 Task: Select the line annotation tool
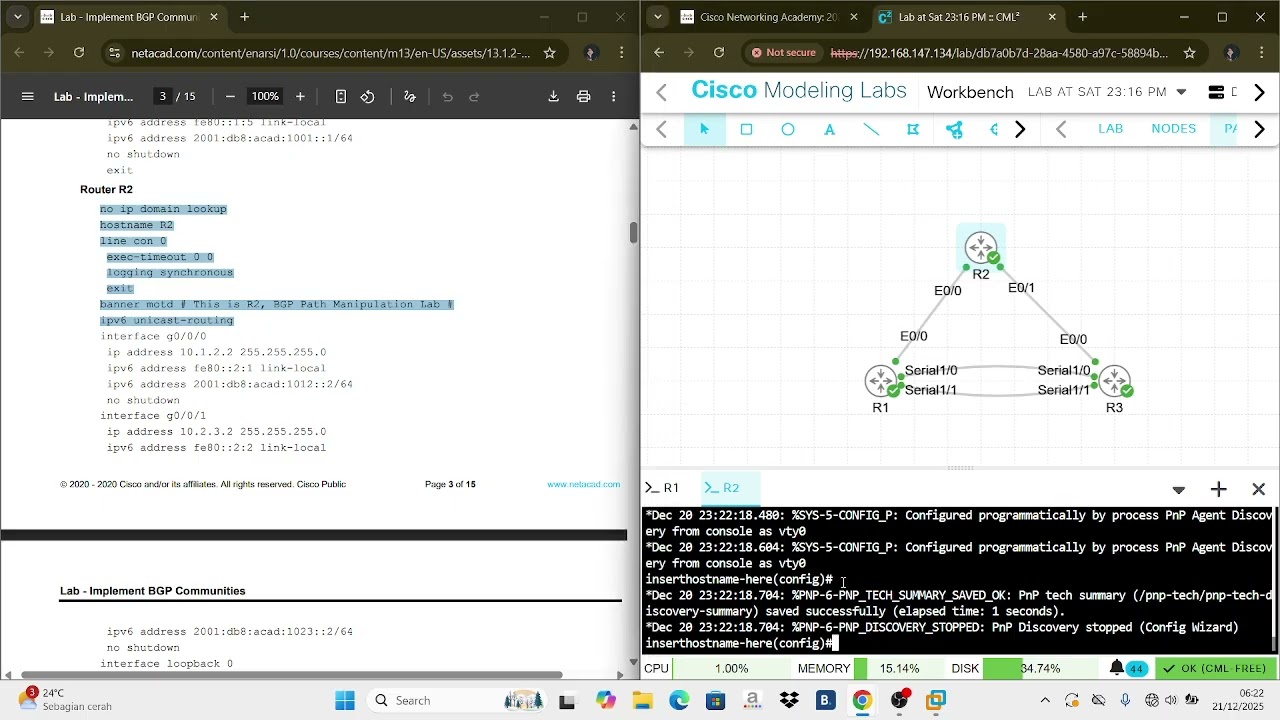(871, 129)
